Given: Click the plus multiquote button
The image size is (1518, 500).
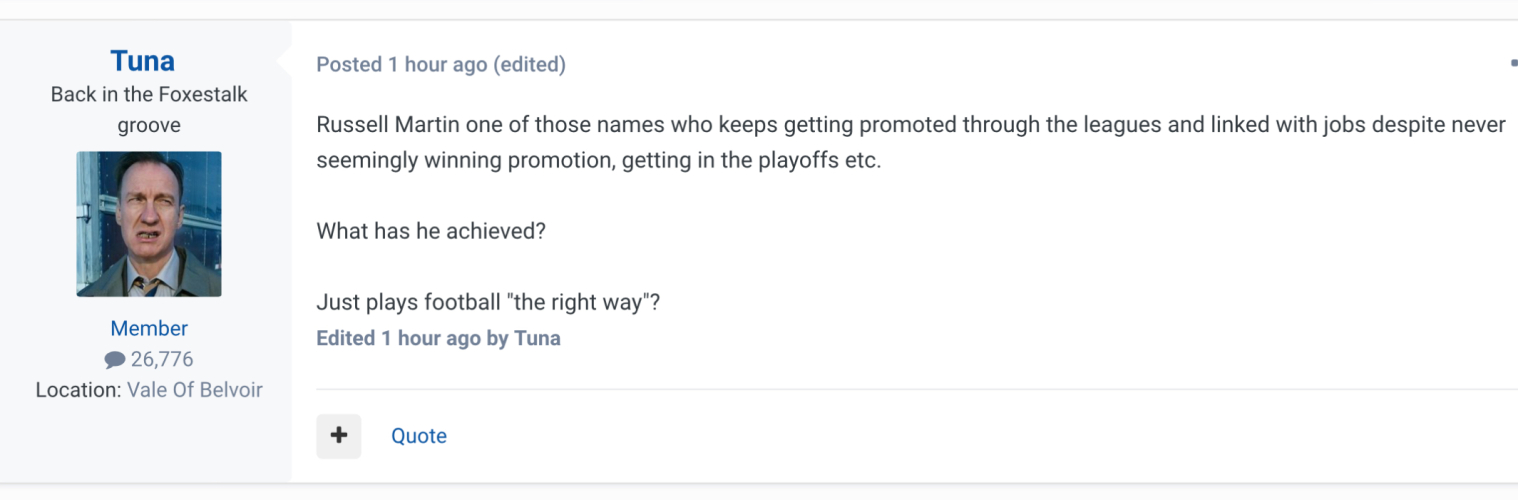Looking at the screenshot, I should tap(338, 436).
